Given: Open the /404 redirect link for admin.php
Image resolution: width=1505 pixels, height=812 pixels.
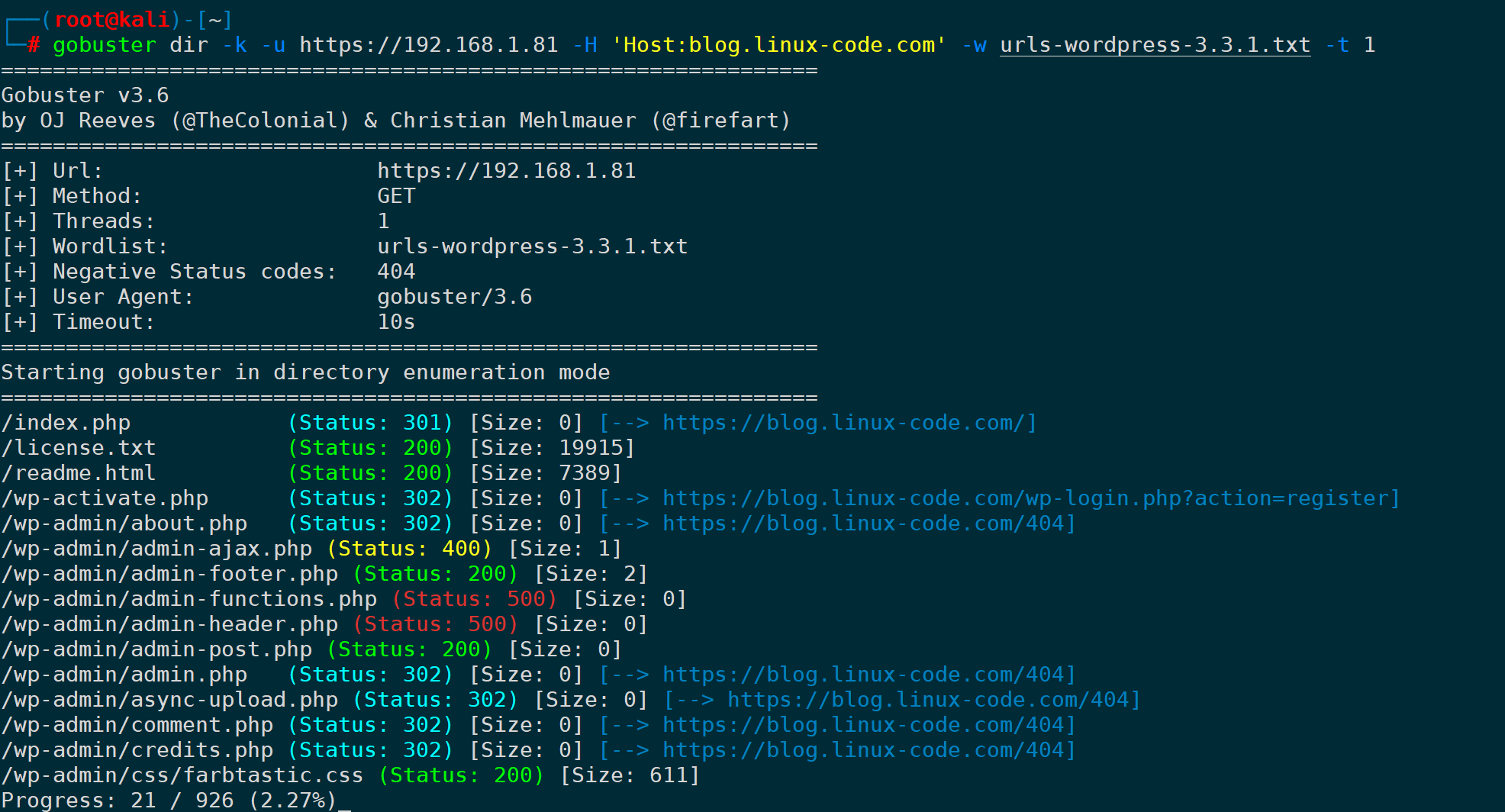Looking at the screenshot, I should coord(862,675).
